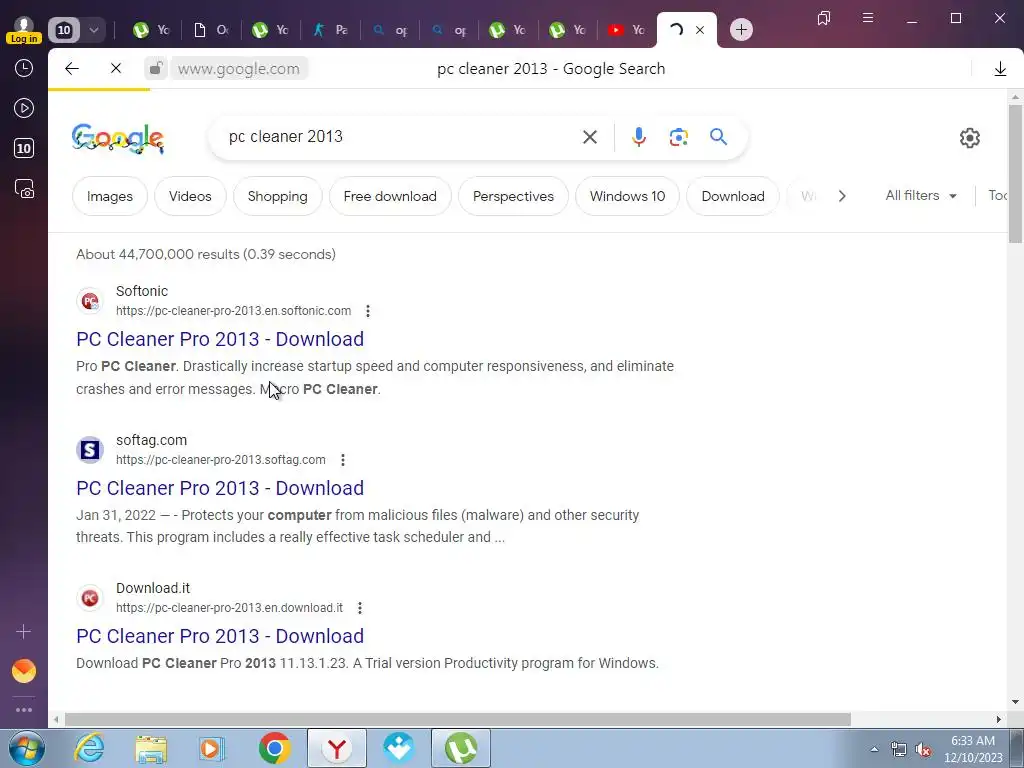Clear the search query with X
The image size is (1024, 768).
tap(590, 137)
